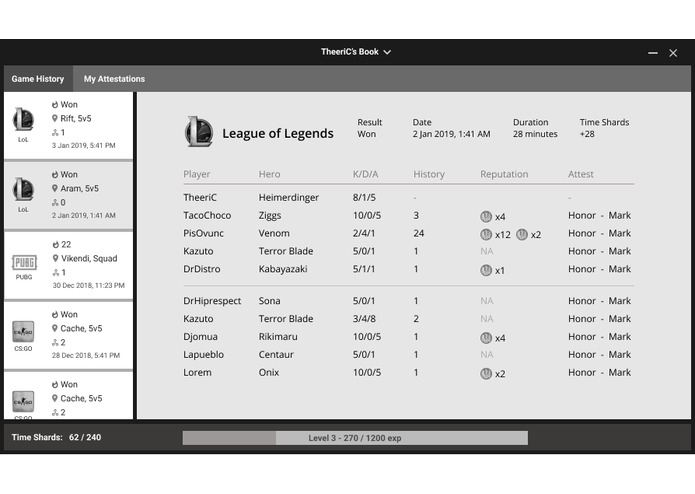Click the Attest column header
This screenshot has height=494, width=695.
click(581, 174)
